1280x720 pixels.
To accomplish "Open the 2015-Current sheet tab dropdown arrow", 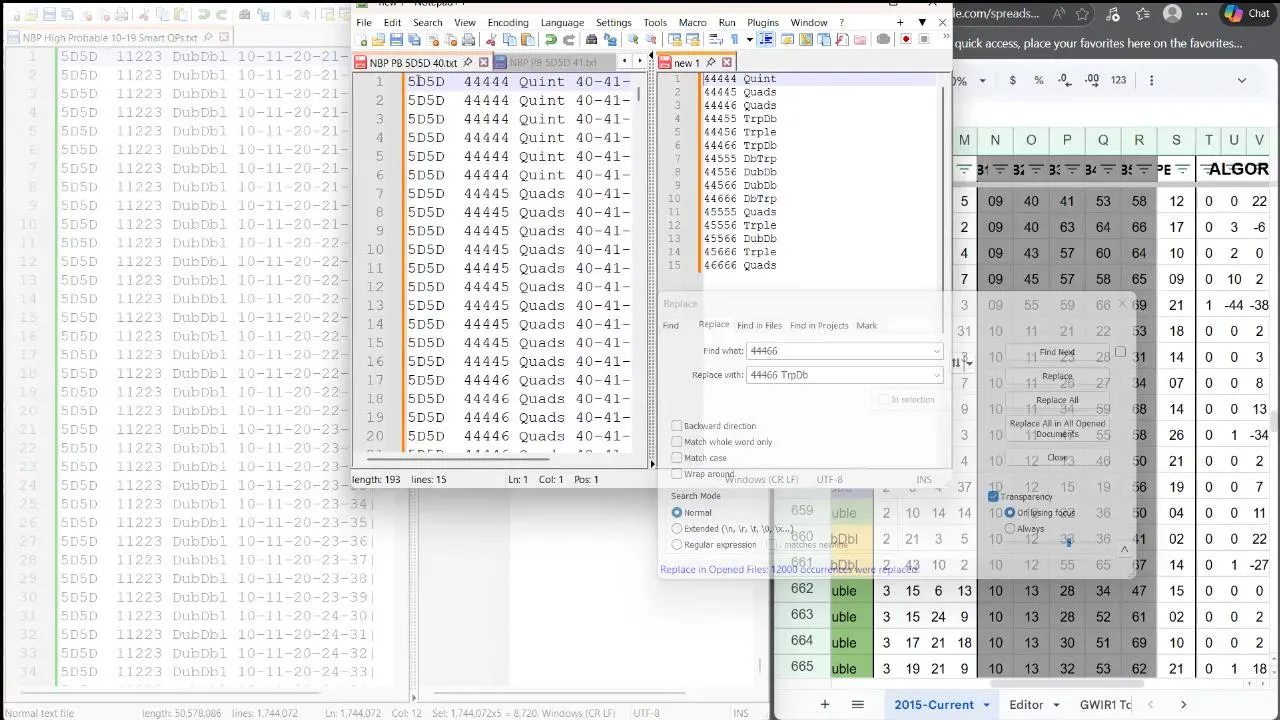I will (986, 705).
